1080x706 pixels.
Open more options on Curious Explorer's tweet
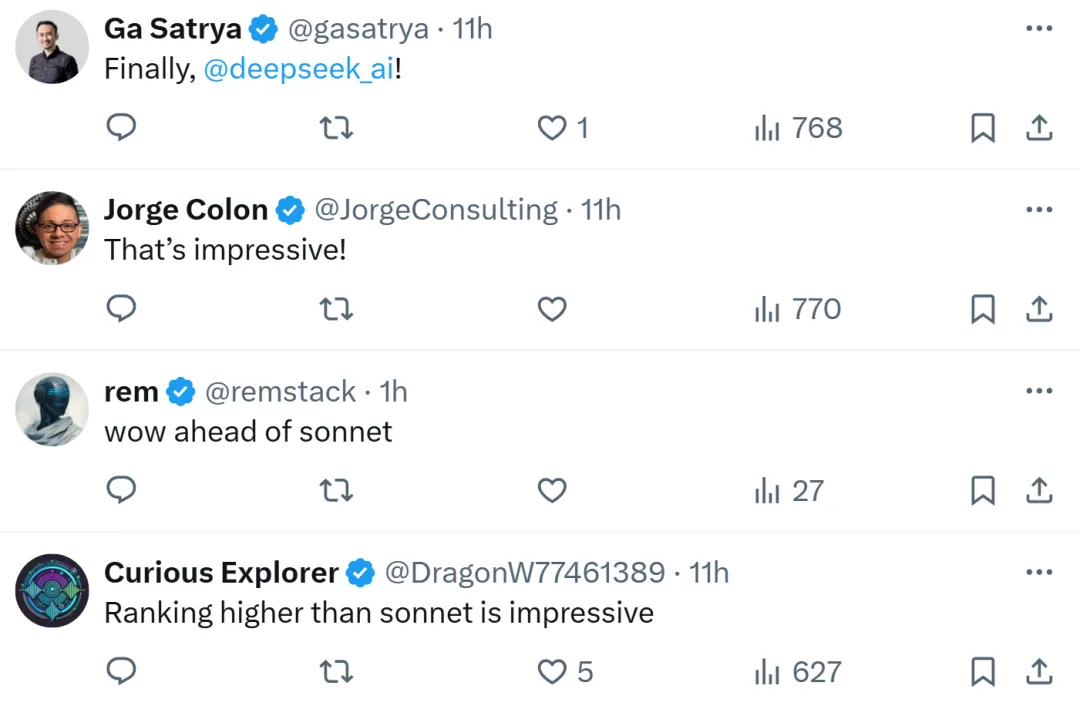[x=1039, y=572]
